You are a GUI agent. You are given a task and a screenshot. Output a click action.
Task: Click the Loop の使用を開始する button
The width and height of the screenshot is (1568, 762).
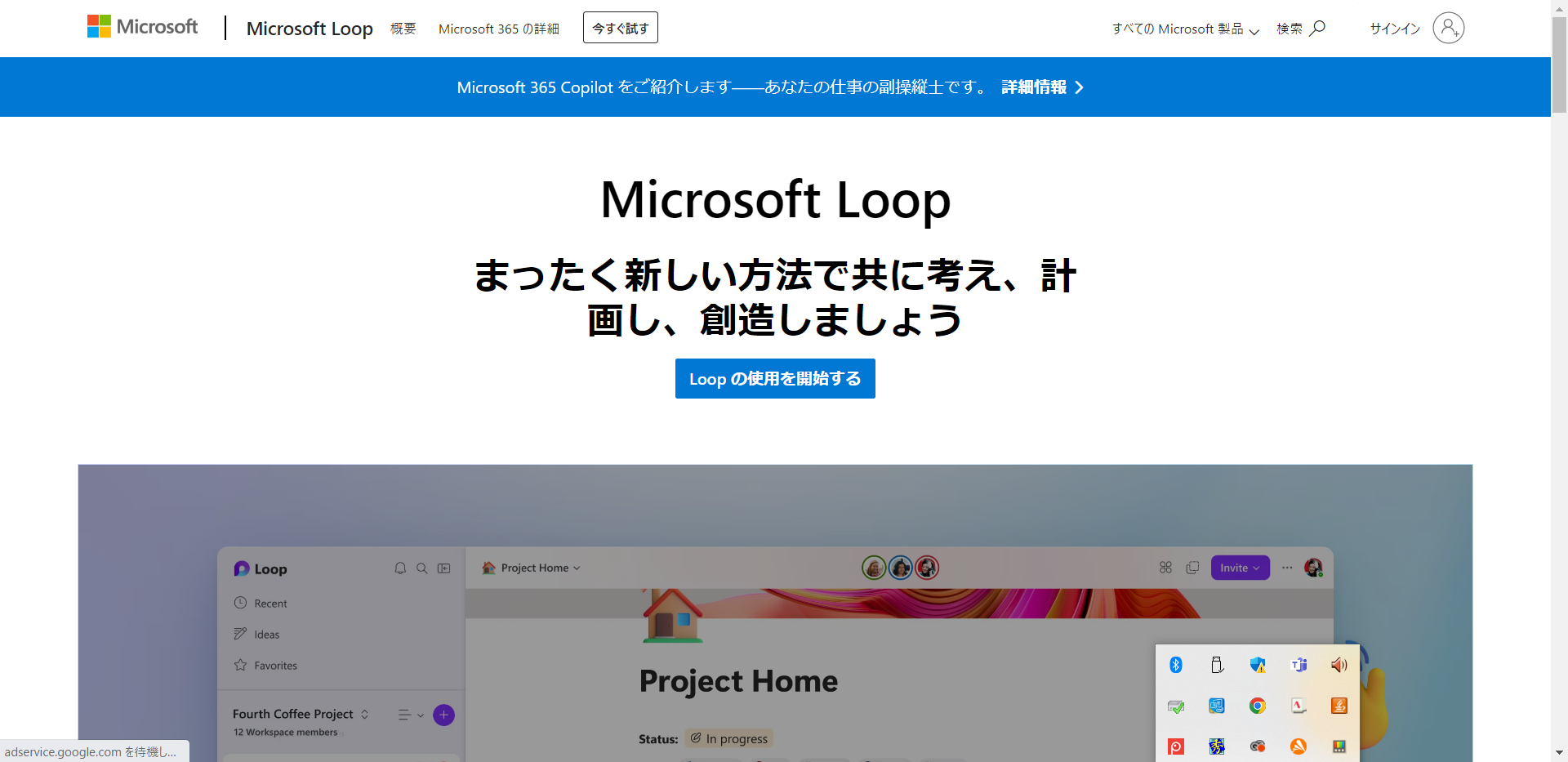775,379
